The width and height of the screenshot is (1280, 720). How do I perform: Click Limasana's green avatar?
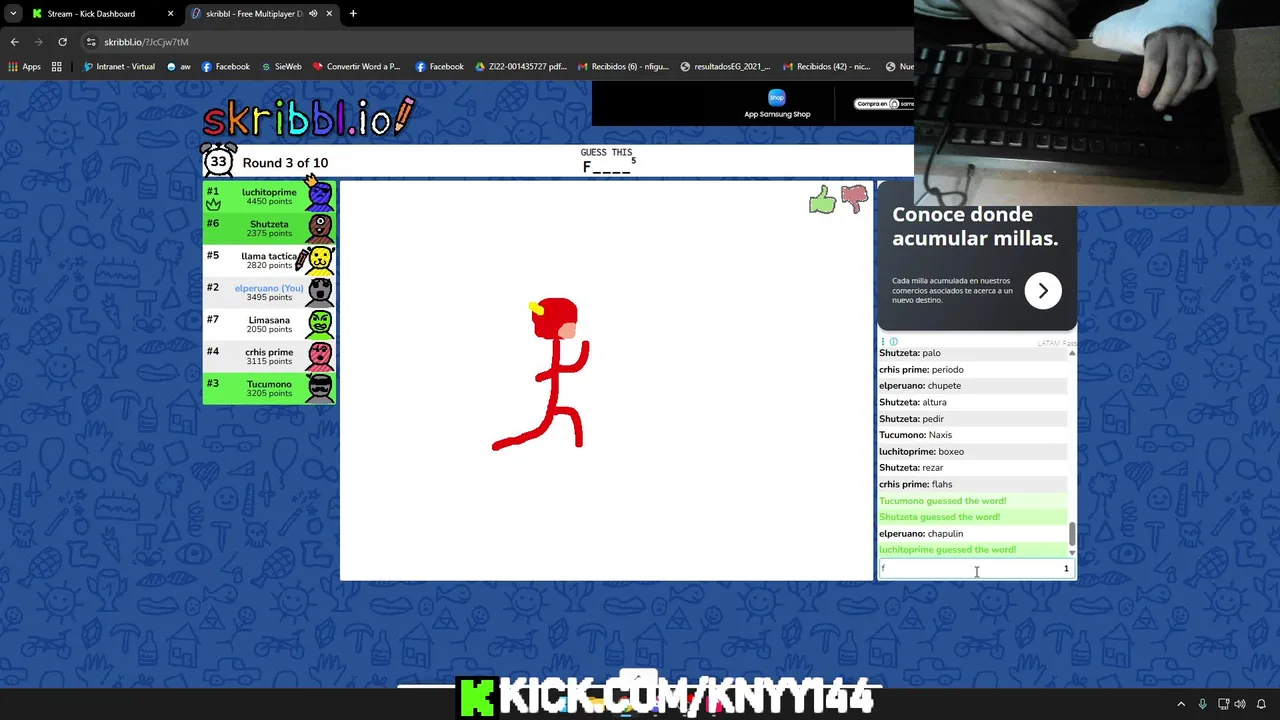[320, 324]
